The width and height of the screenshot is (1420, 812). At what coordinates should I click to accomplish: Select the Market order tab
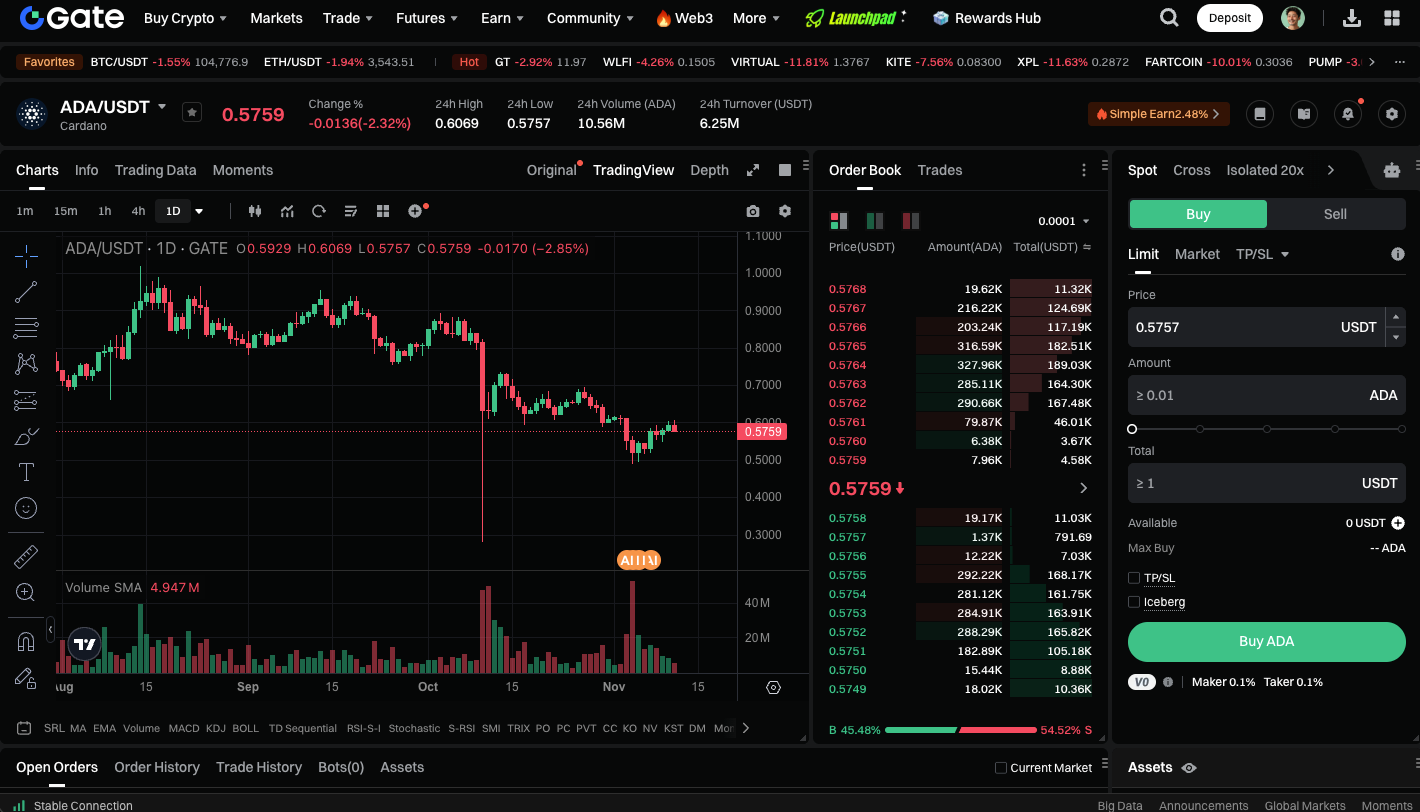pyautogui.click(x=1197, y=254)
